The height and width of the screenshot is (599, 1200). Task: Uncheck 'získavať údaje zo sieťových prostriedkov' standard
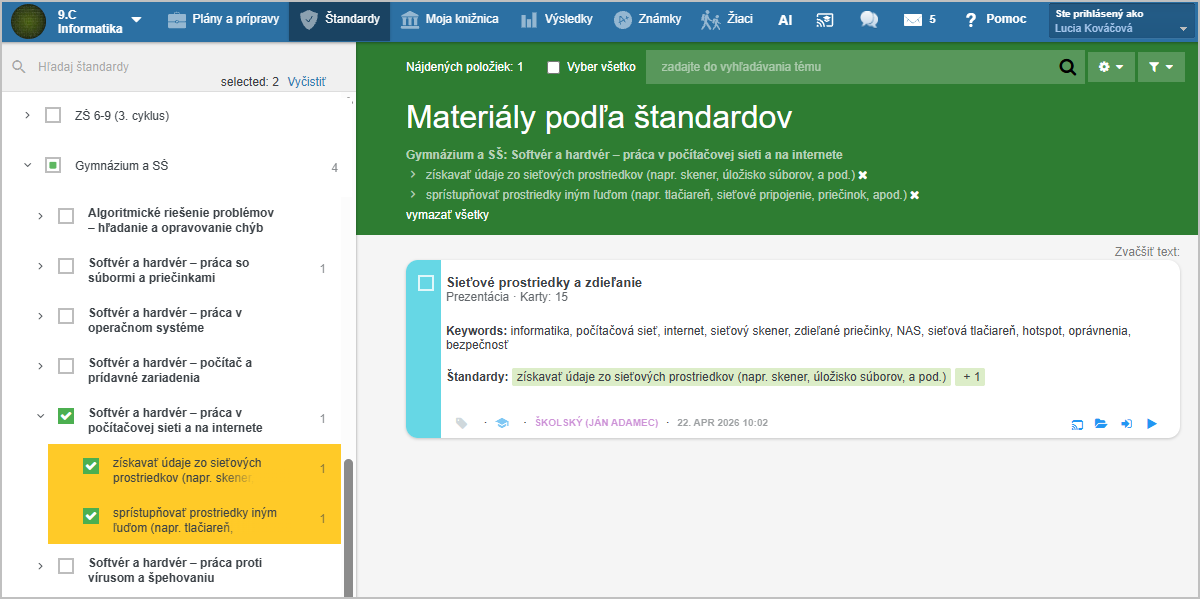(x=91, y=466)
